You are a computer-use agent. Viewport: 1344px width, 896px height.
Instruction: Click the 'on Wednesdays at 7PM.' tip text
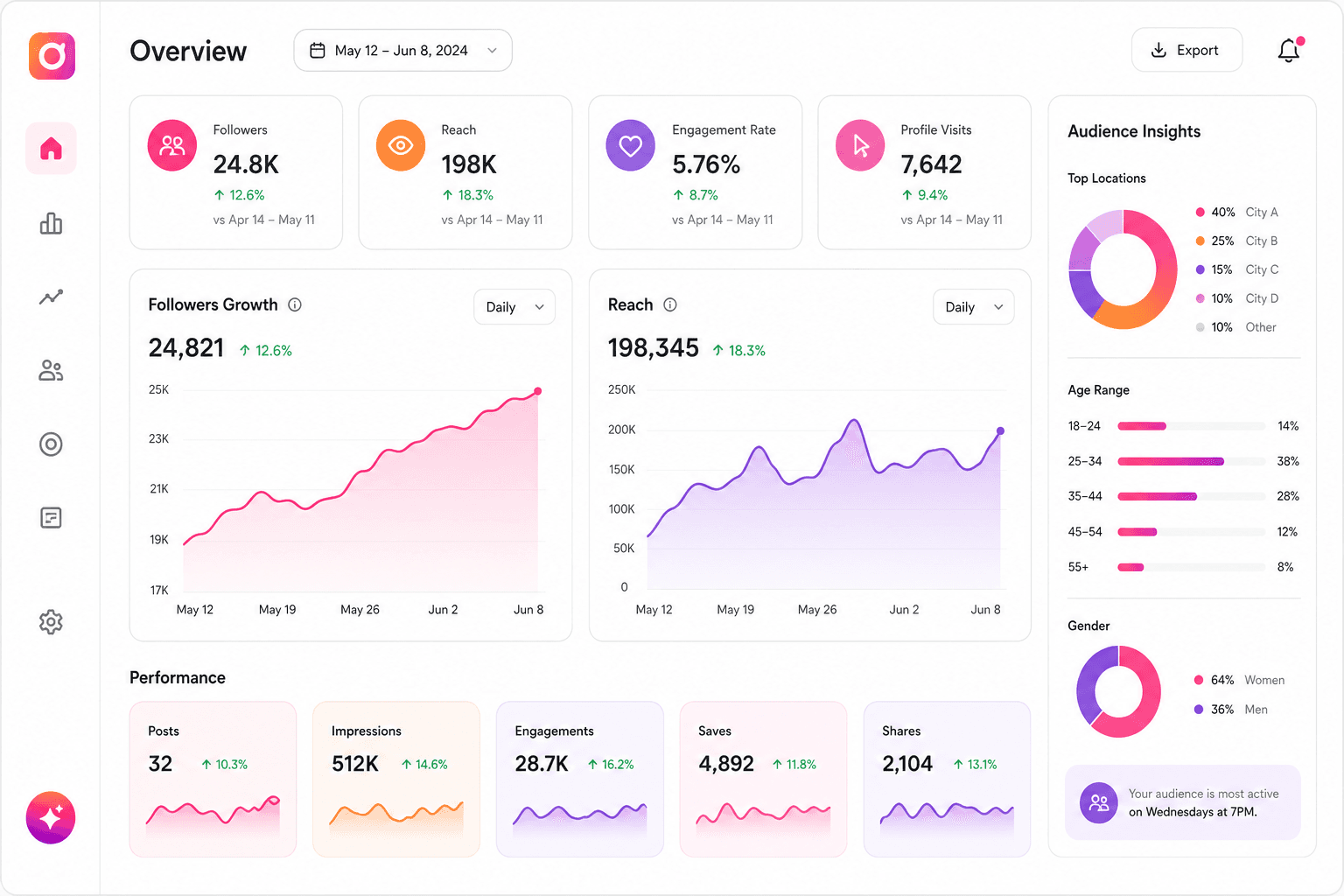coord(1193,812)
